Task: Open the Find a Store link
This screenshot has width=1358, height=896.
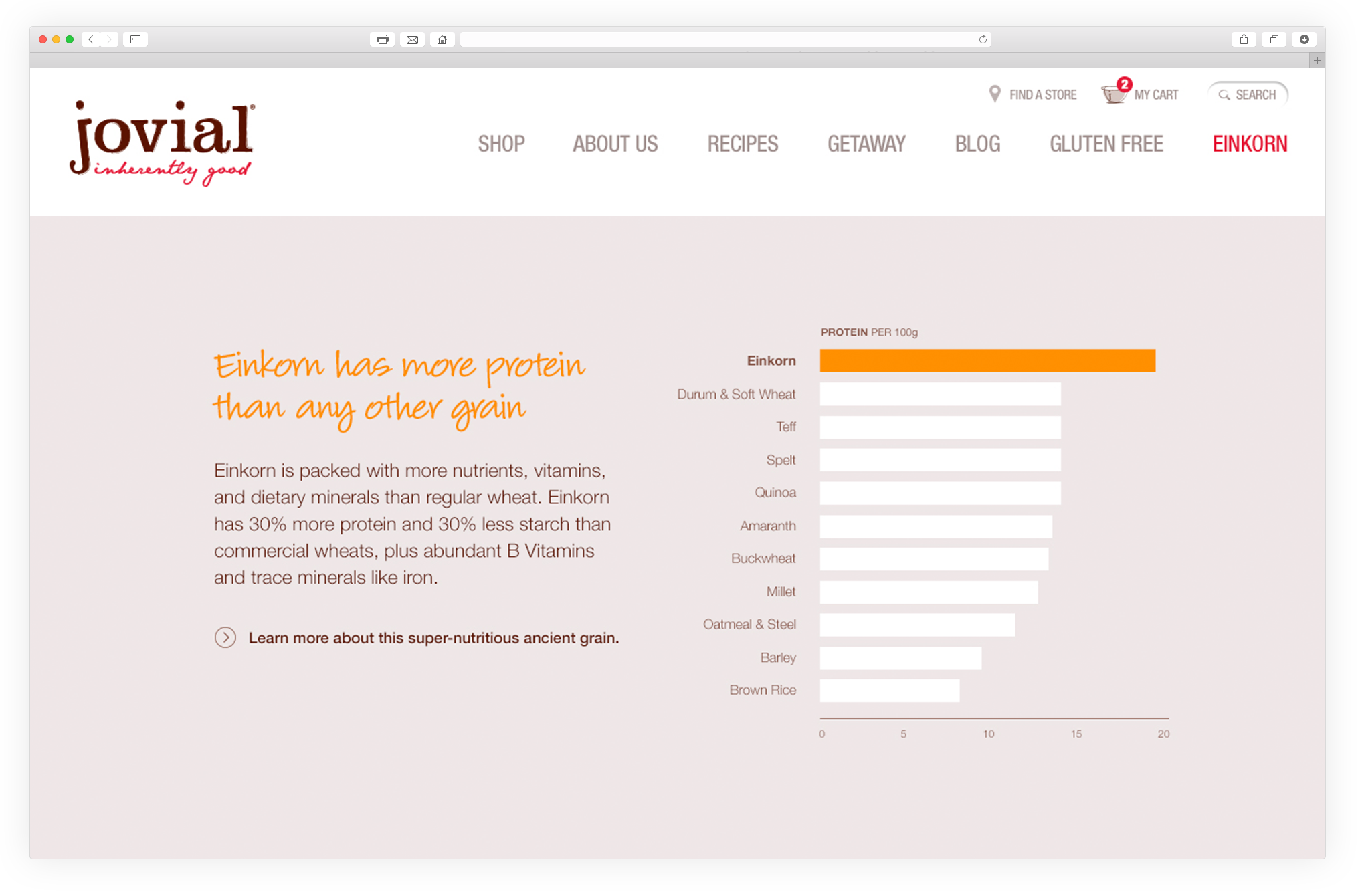Action: tap(1043, 95)
